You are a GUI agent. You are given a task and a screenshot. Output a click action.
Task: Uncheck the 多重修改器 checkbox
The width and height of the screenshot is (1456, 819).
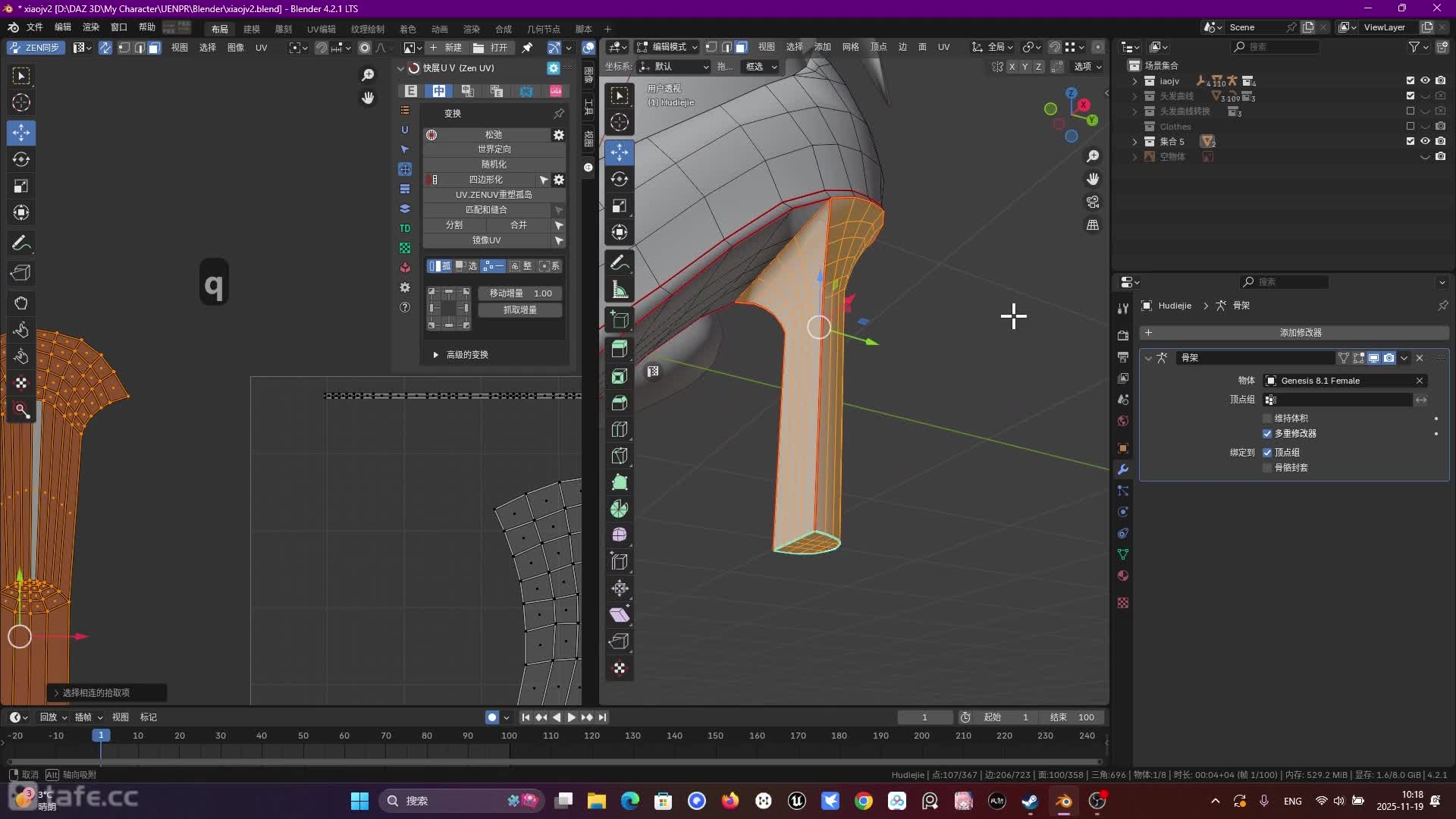point(1267,434)
